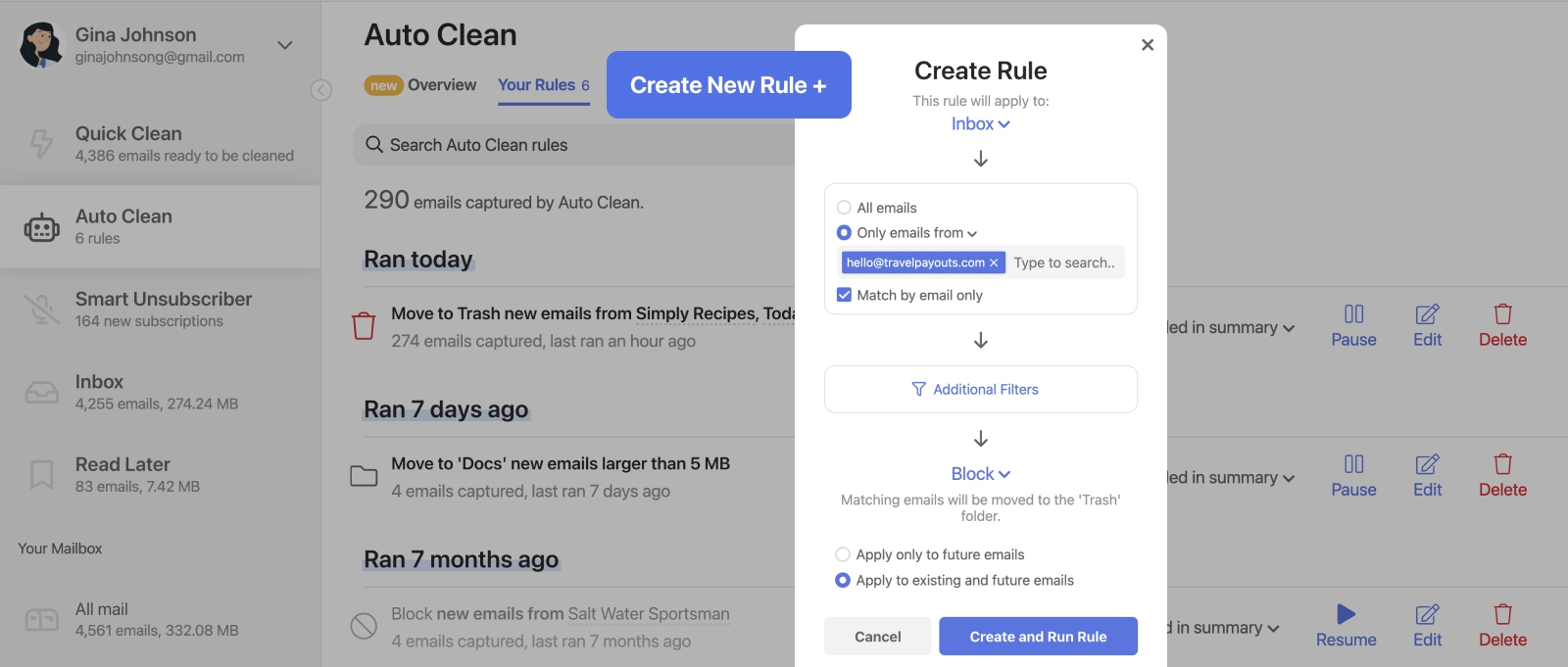
Task: Resume the Salt Water Sportsman block rule
Action: point(1346,625)
